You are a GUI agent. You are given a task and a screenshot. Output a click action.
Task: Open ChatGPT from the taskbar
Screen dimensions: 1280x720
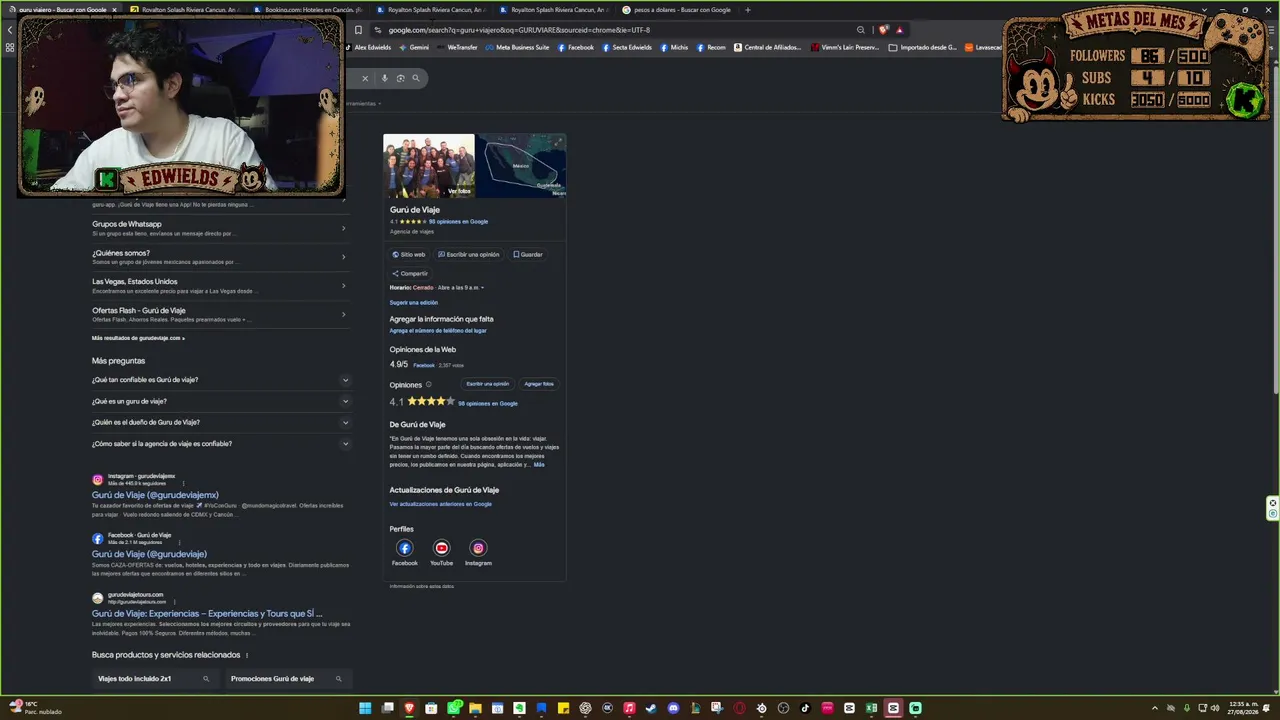tap(585, 708)
